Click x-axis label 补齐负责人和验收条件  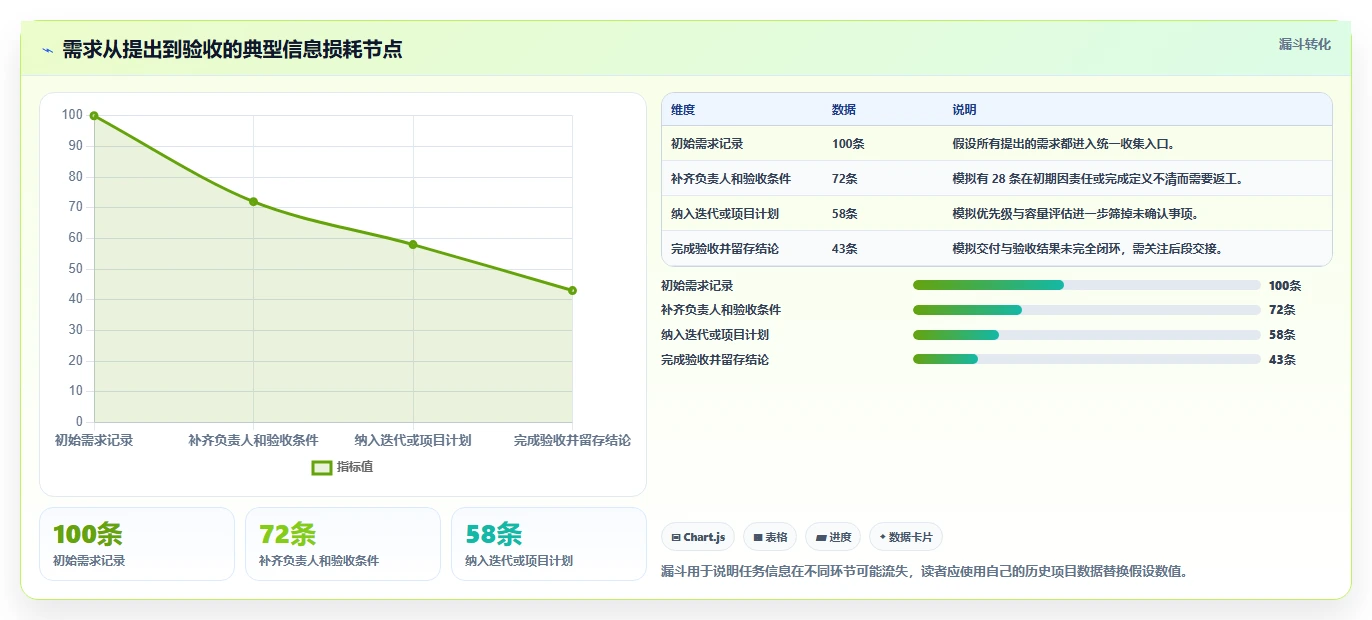253,440
